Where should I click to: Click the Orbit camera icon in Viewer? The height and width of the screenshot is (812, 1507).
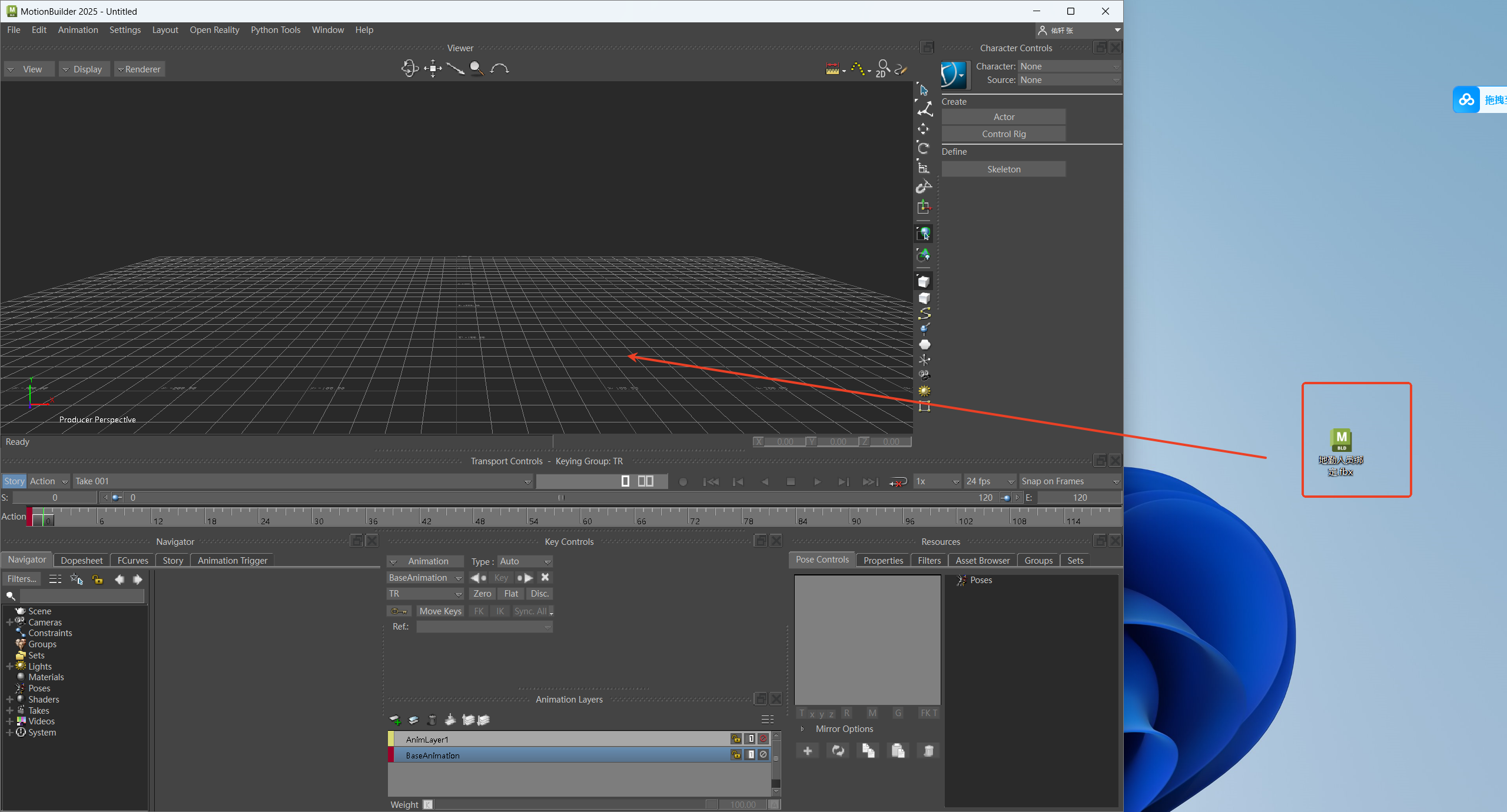(410, 69)
